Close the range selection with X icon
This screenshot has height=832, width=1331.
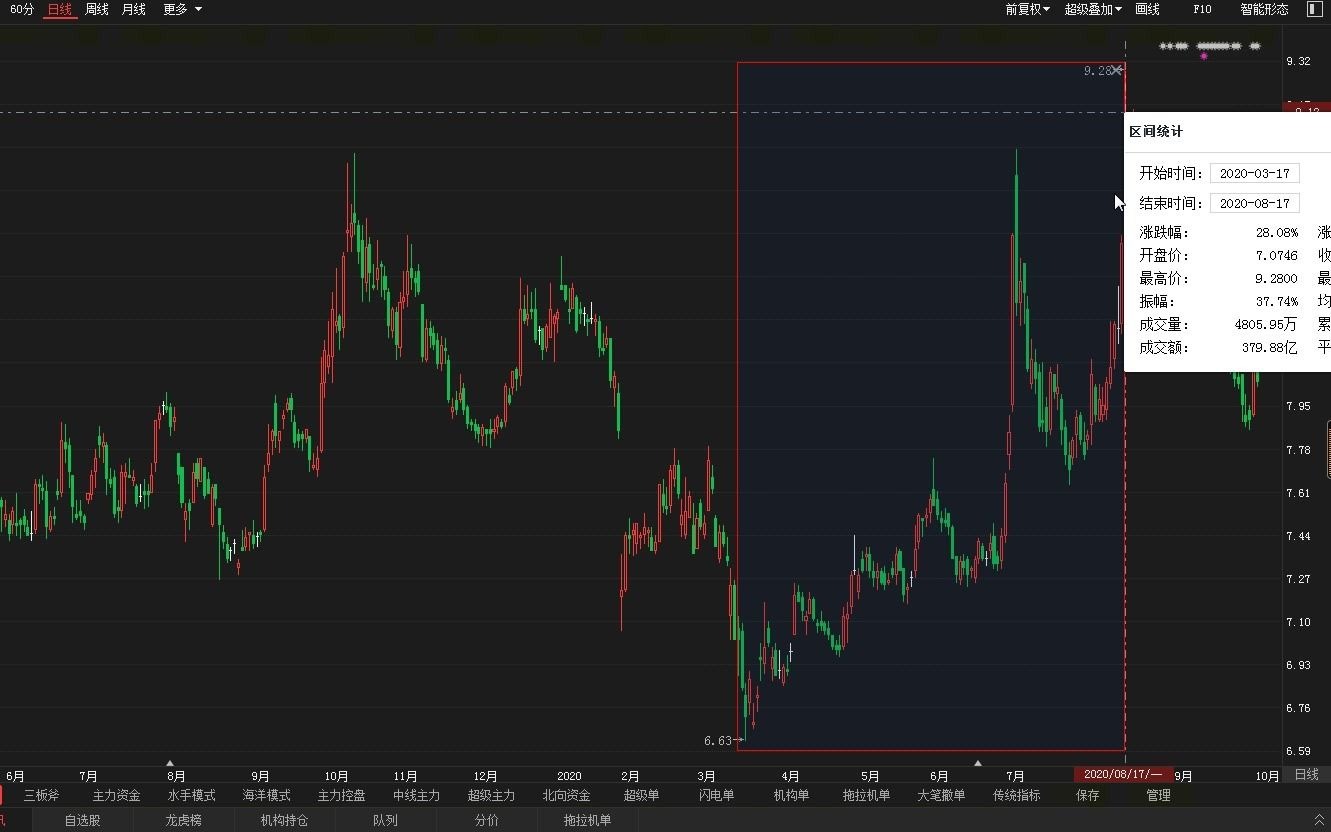pyautogui.click(x=1117, y=70)
